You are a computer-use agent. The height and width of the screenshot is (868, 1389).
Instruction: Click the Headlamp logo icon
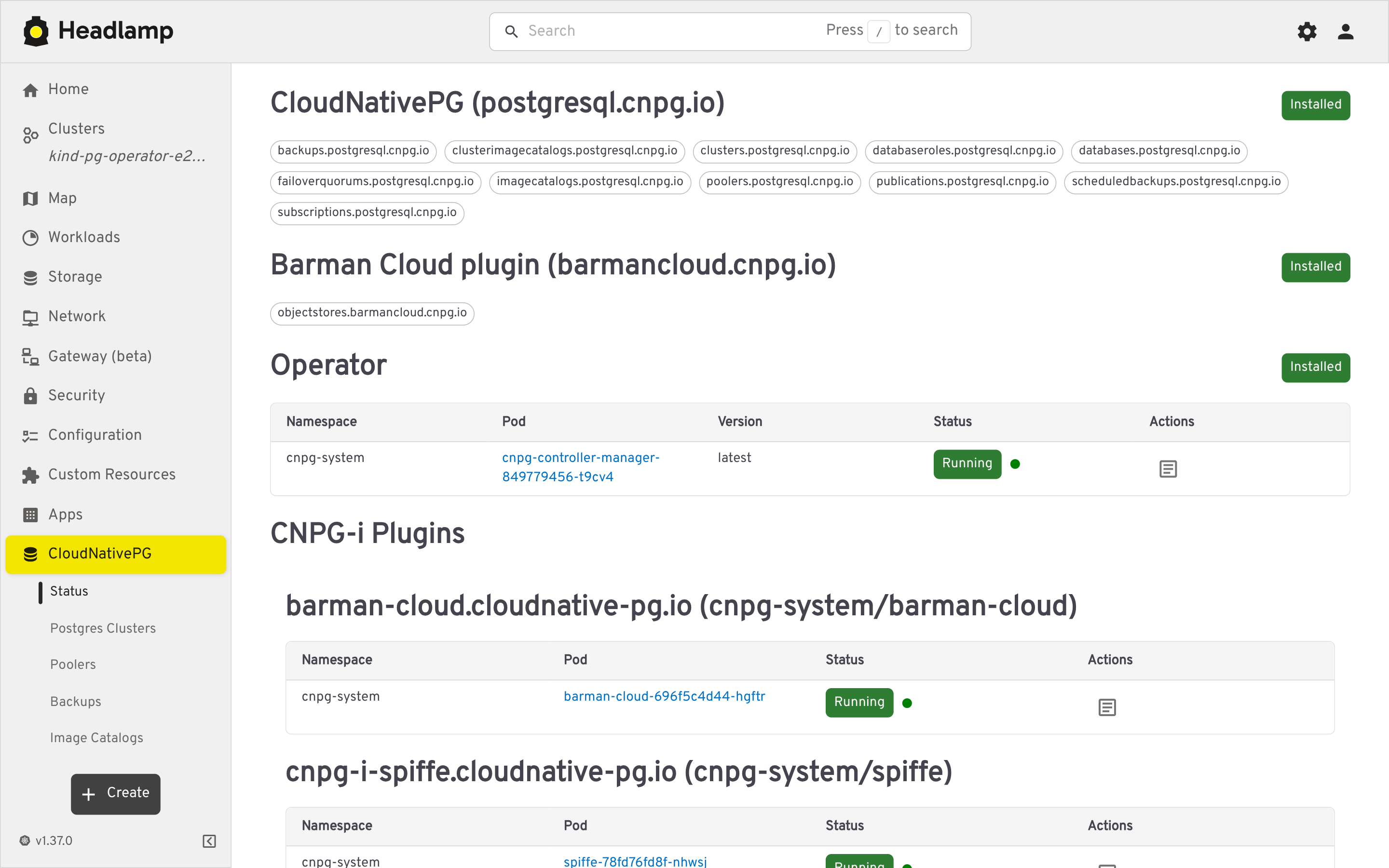pyautogui.click(x=36, y=31)
